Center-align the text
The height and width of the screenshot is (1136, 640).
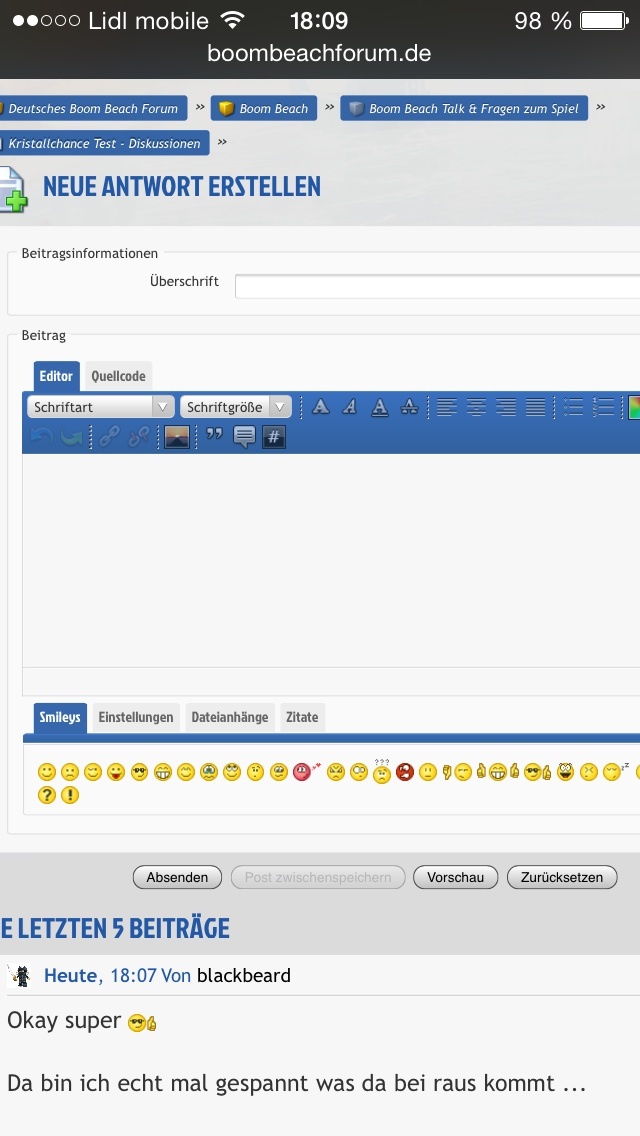coord(476,407)
